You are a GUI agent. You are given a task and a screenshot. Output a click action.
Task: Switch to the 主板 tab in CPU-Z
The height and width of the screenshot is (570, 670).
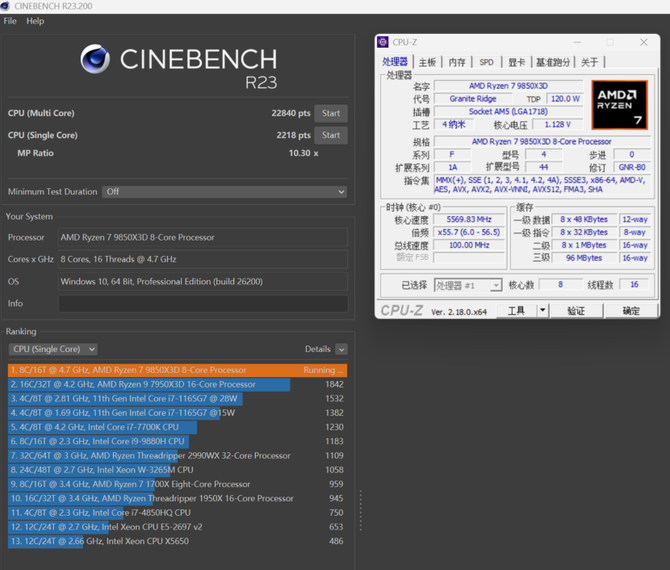[427, 62]
